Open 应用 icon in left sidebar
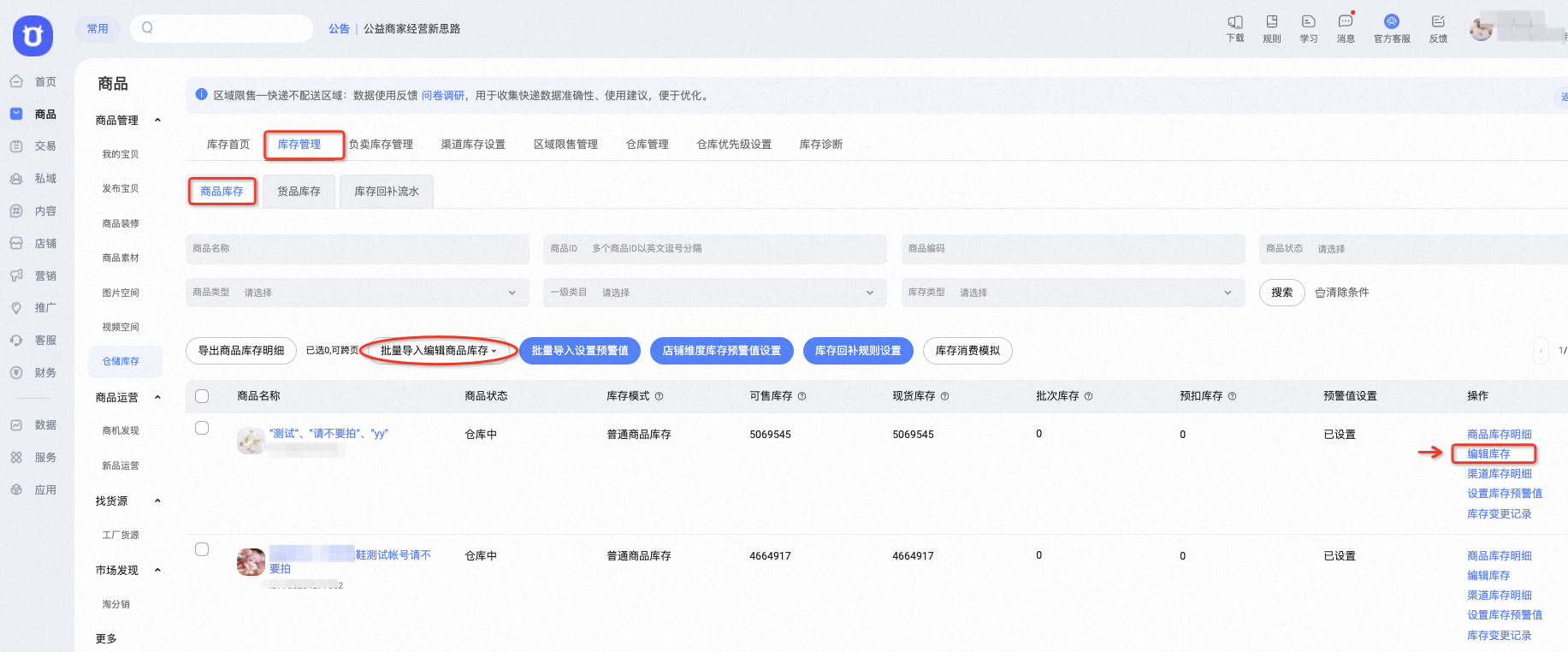 (x=16, y=489)
